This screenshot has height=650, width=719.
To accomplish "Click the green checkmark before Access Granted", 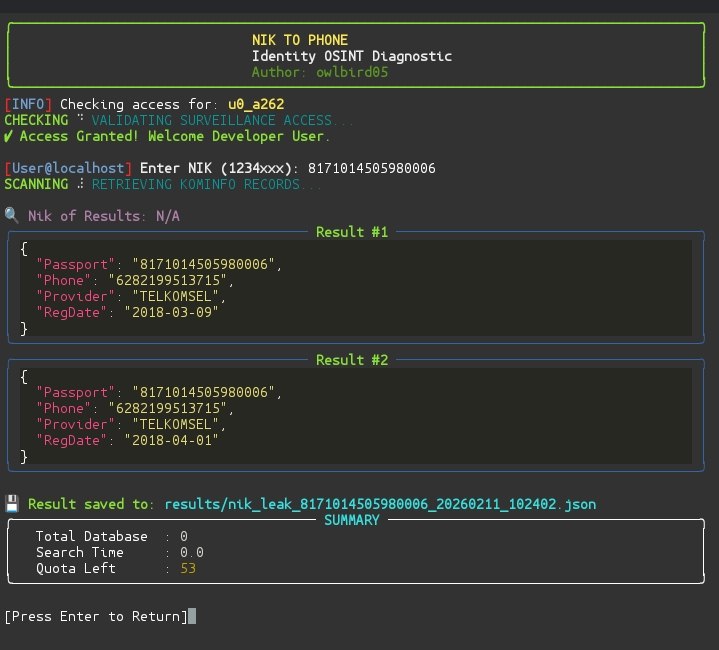I will pos(9,136).
